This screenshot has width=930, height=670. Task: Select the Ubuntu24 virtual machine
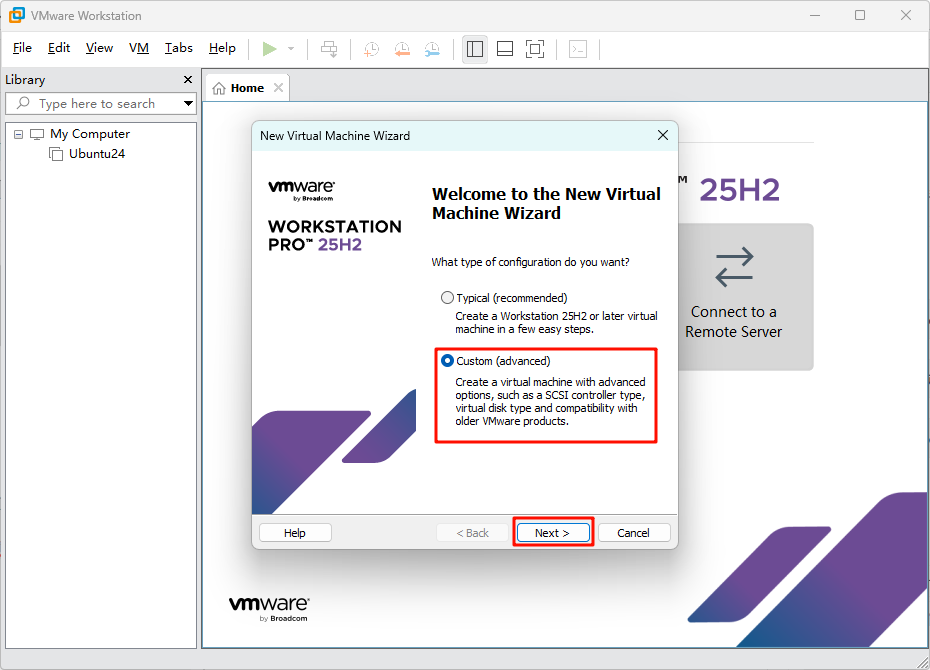(x=97, y=154)
